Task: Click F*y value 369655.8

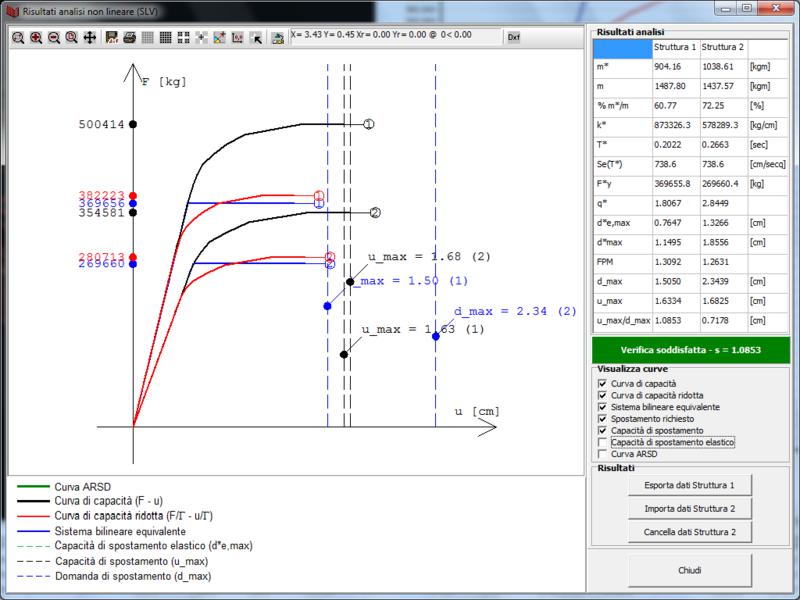Action: pos(676,184)
